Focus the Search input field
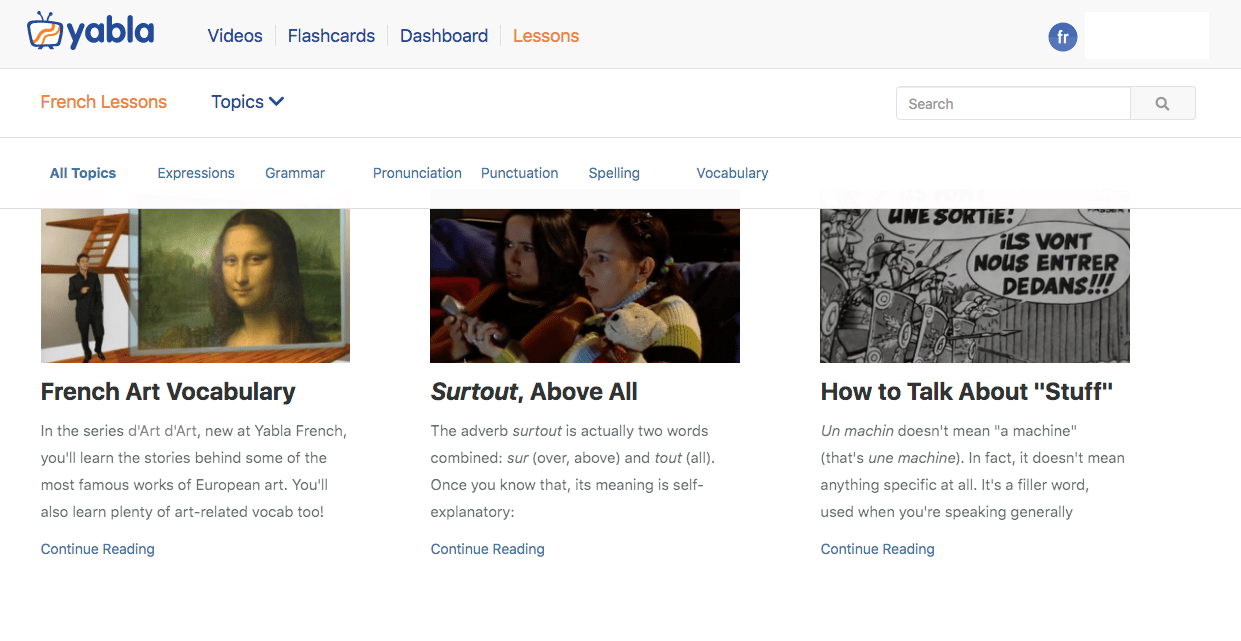Image resolution: width=1241 pixels, height=641 pixels. tap(1013, 104)
